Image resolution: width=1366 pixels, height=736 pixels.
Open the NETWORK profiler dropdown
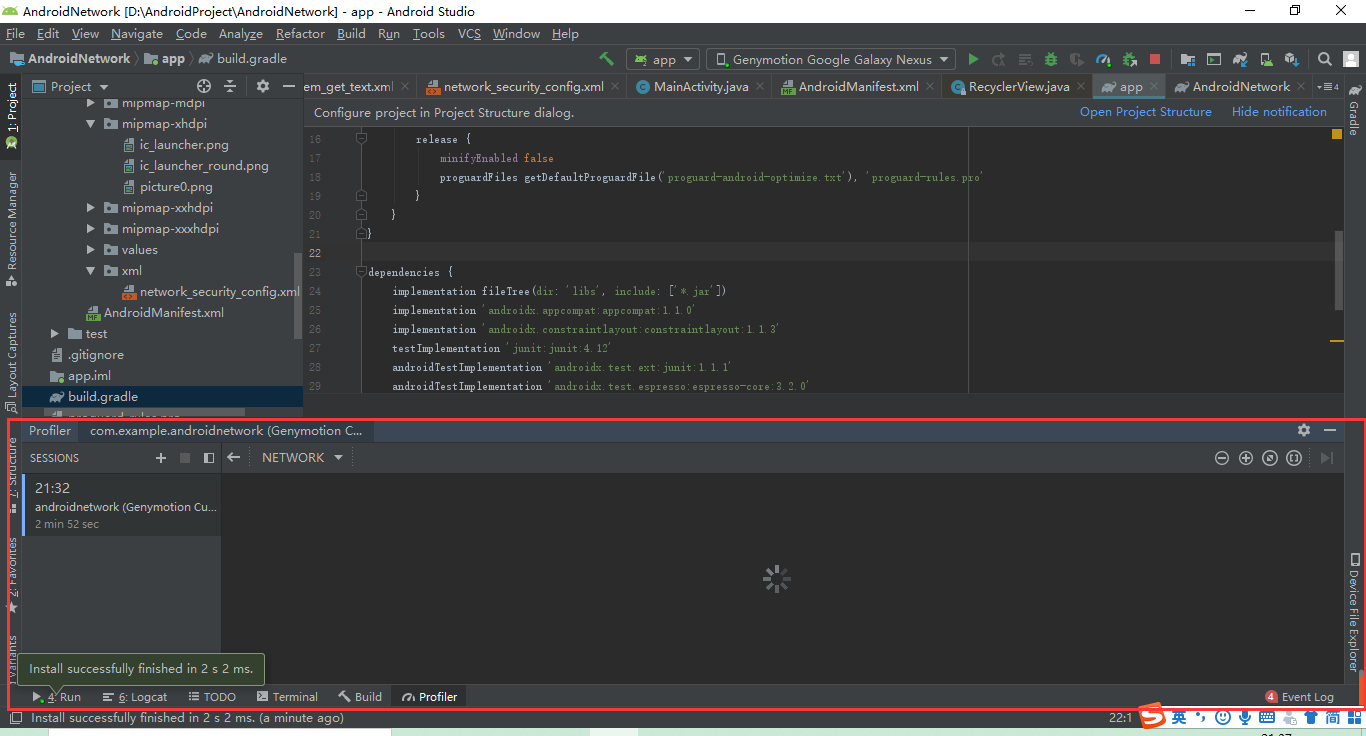click(x=302, y=457)
